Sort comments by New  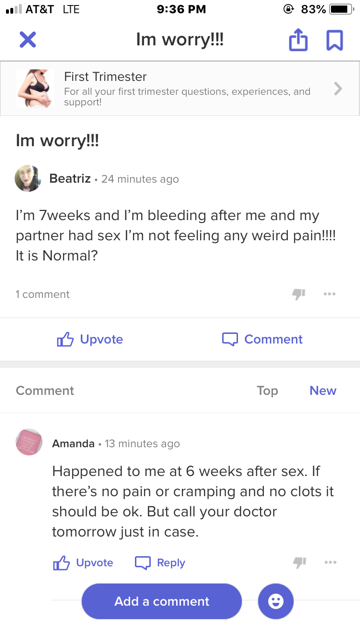323,391
